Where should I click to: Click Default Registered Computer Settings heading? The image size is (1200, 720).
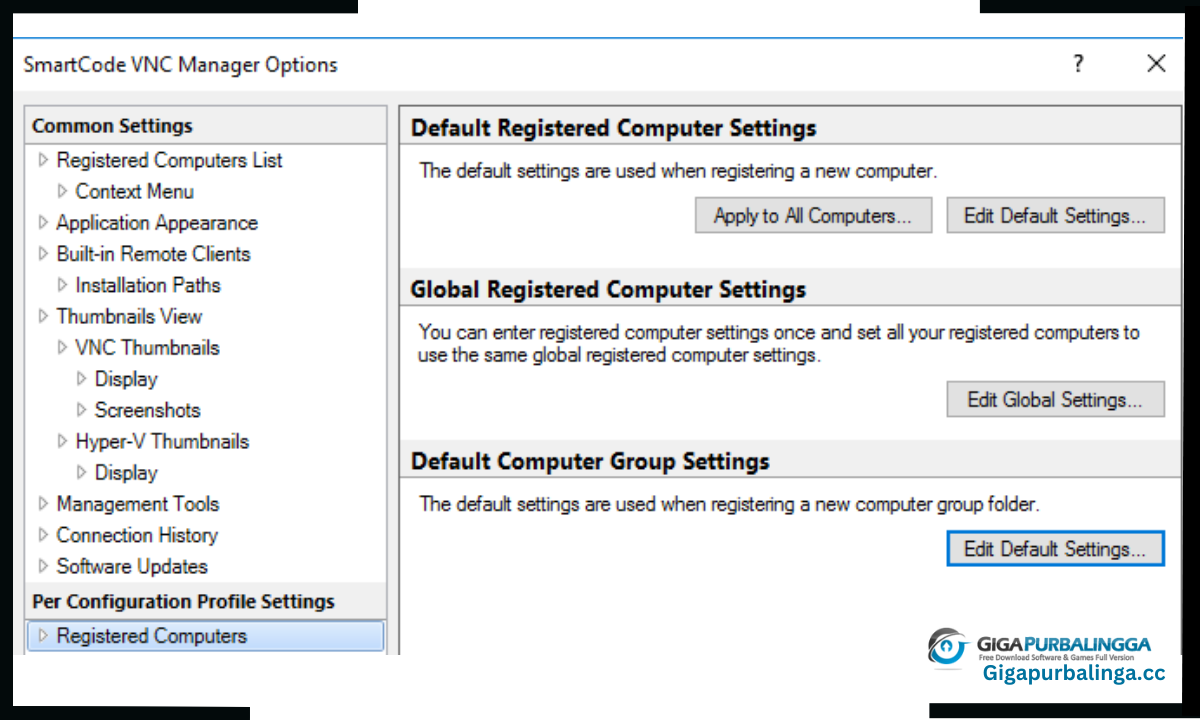point(613,128)
